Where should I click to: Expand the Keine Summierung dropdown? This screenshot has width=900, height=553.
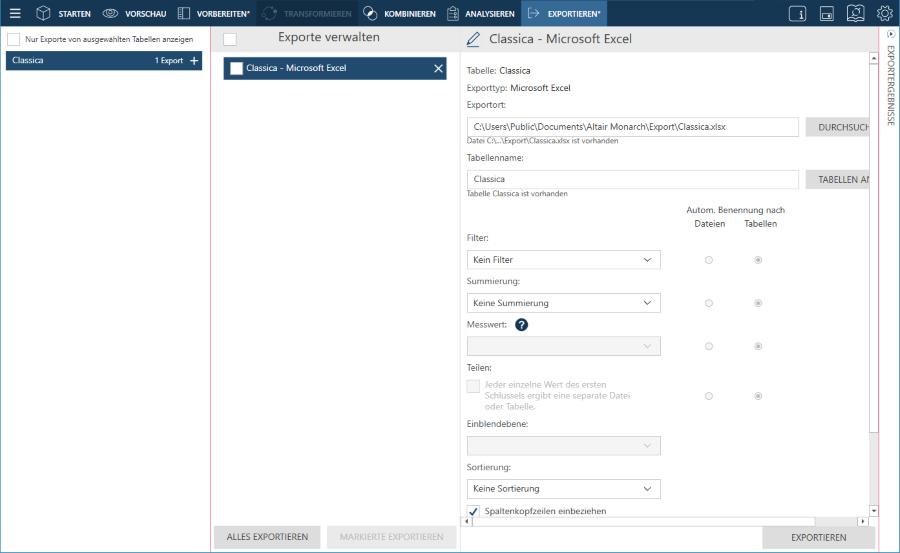563,303
